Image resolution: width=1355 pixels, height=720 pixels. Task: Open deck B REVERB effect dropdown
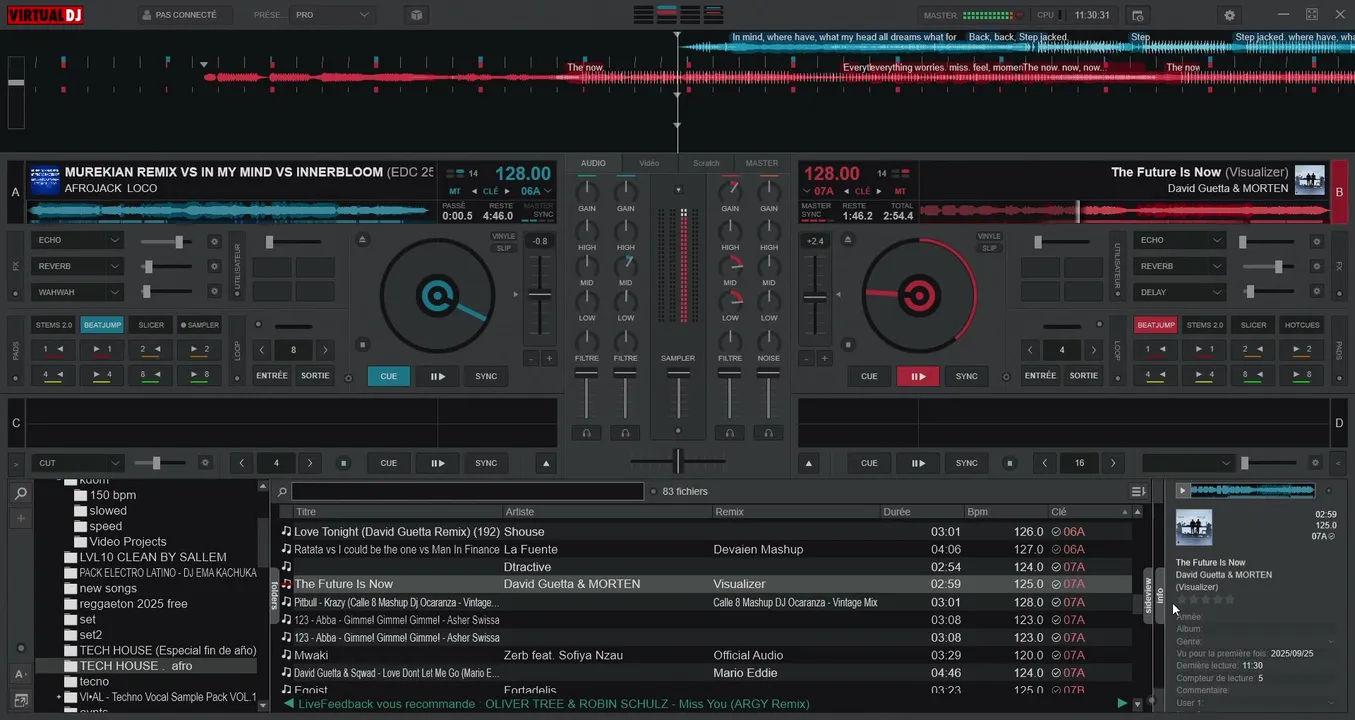coord(1180,267)
